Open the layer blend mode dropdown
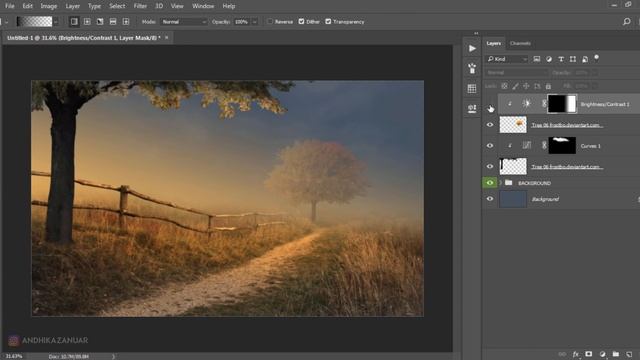The width and height of the screenshot is (640, 360). [516, 73]
